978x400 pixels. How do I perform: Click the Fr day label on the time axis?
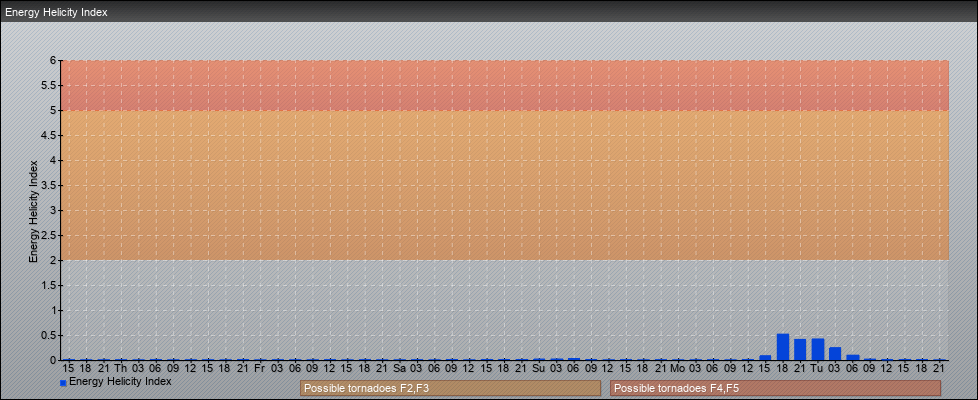[259, 368]
